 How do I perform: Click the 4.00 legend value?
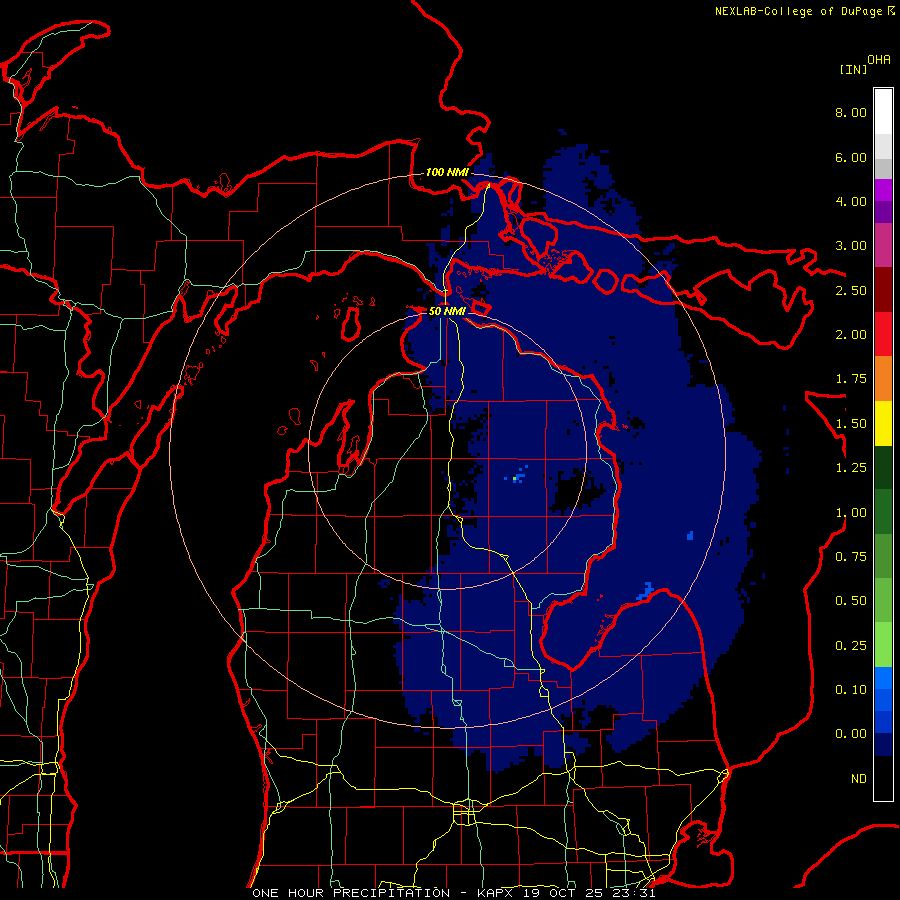pyautogui.click(x=851, y=201)
